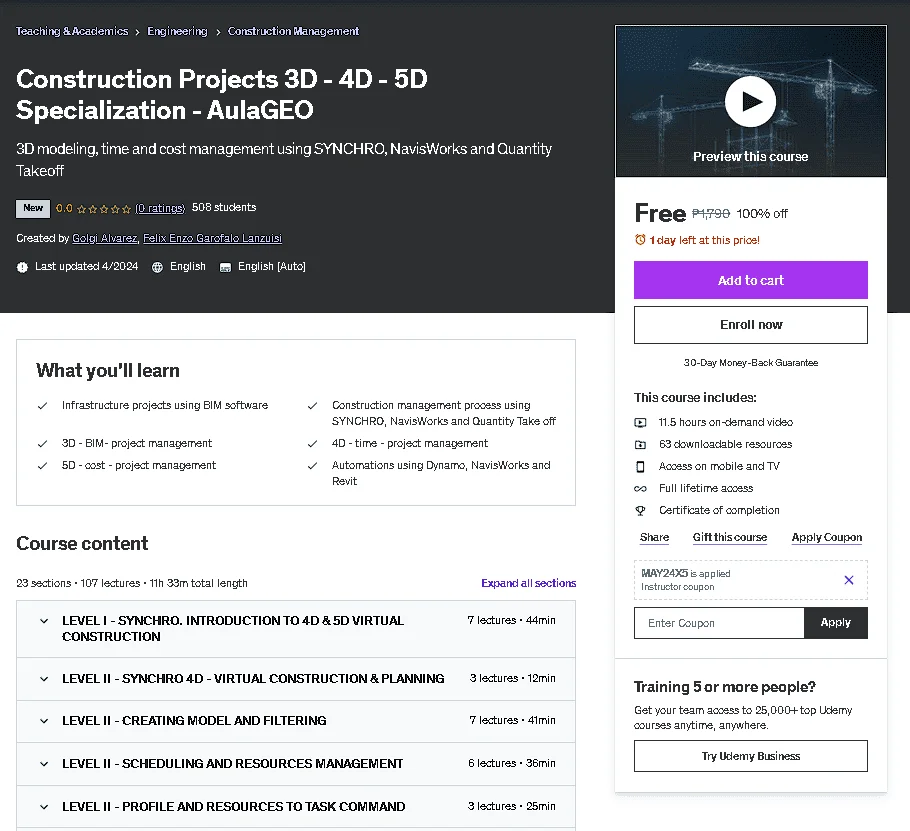Viewport: 910px width, 831px height.
Task: Add the course to cart
Action: (x=750, y=280)
